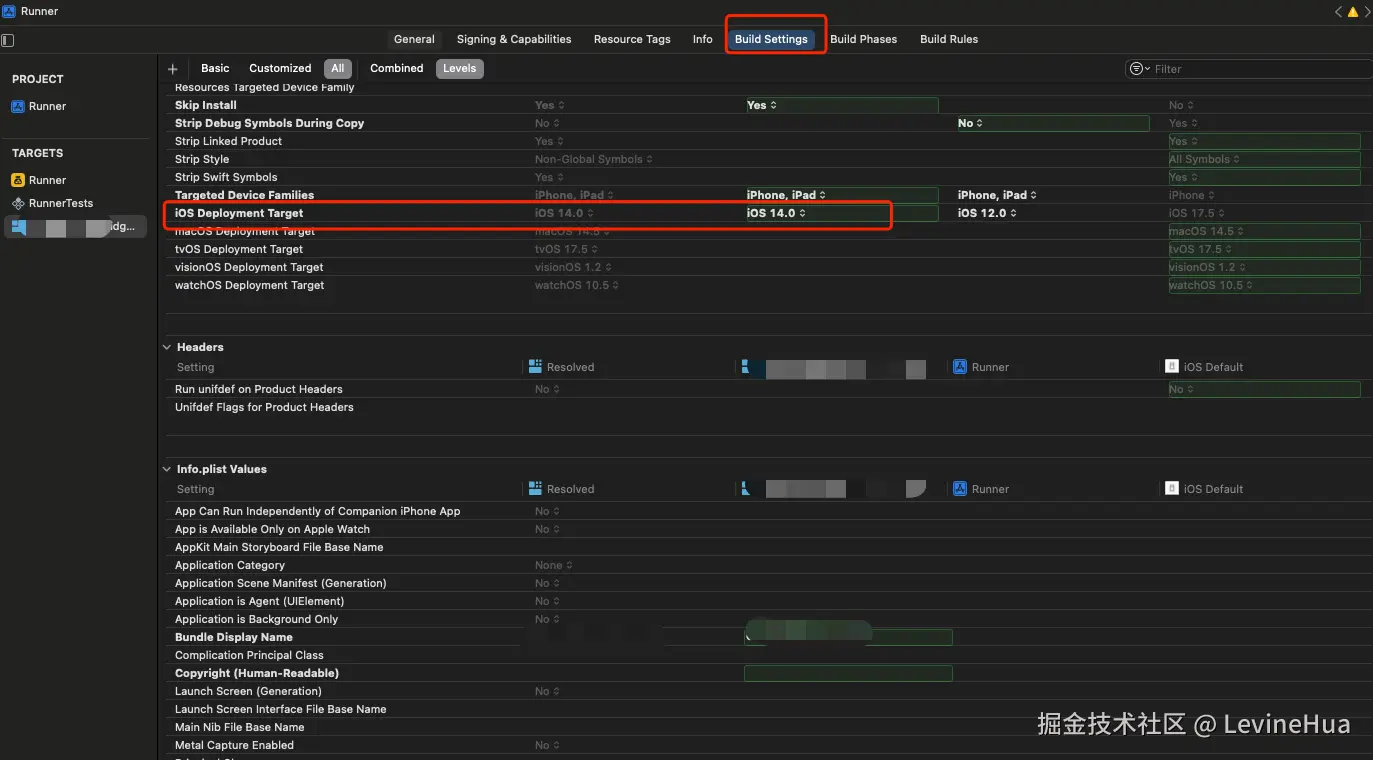Click the RunnerTests target icon
The height and width of the screenshot is (760, 1373).
[18, 203]
